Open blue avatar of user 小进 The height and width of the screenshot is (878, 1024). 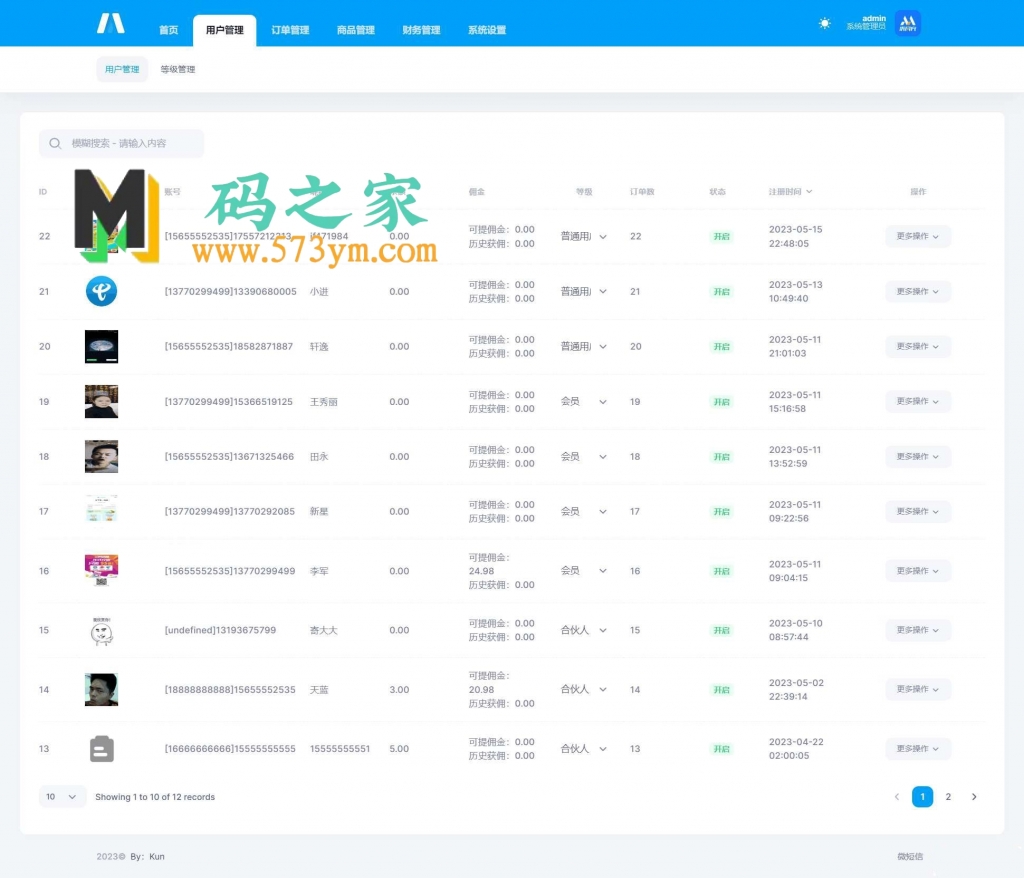pyautogui.click(x=101, y=291)
